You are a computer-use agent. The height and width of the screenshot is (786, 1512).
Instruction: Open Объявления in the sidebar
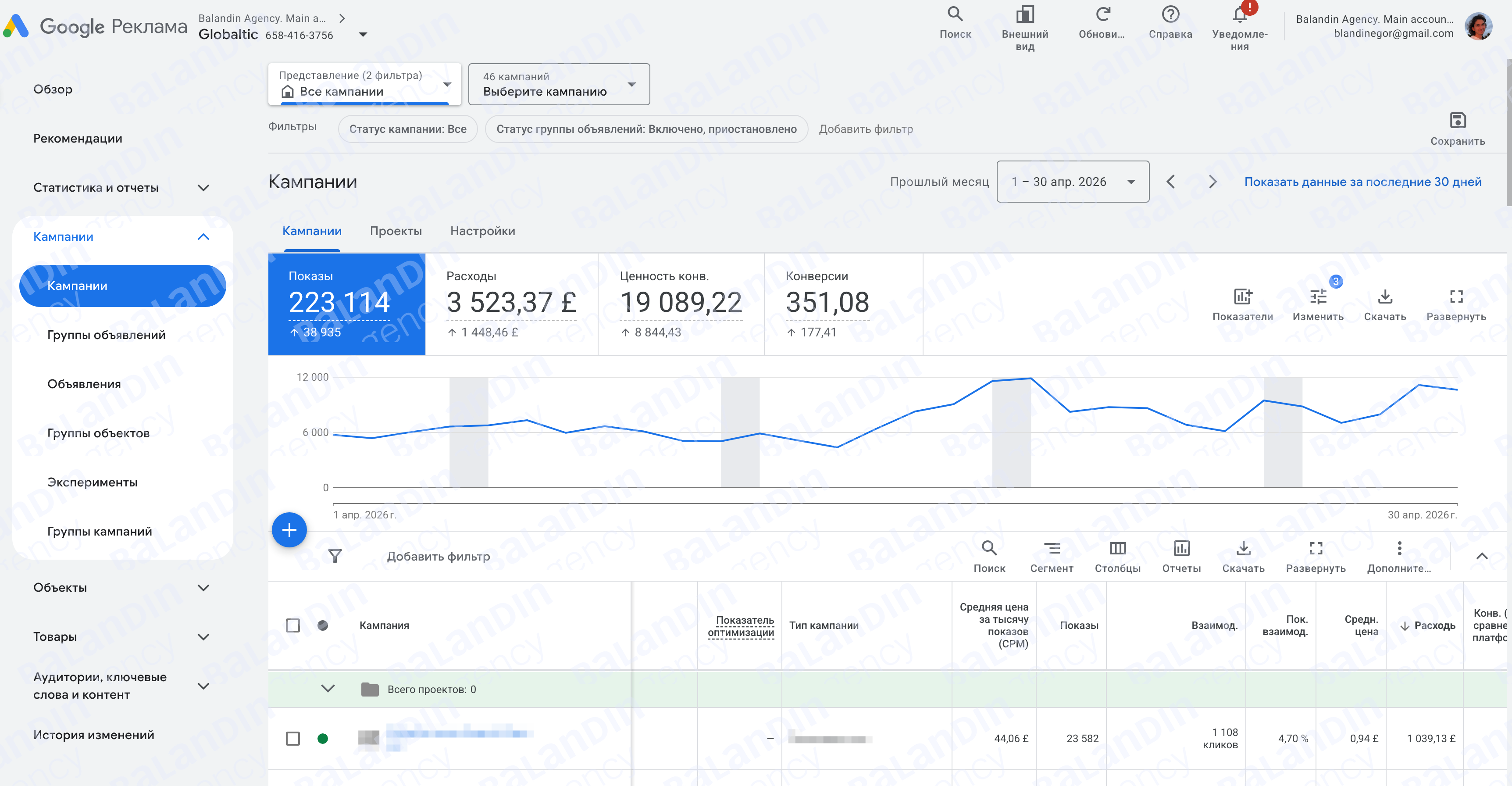[84, 385]
